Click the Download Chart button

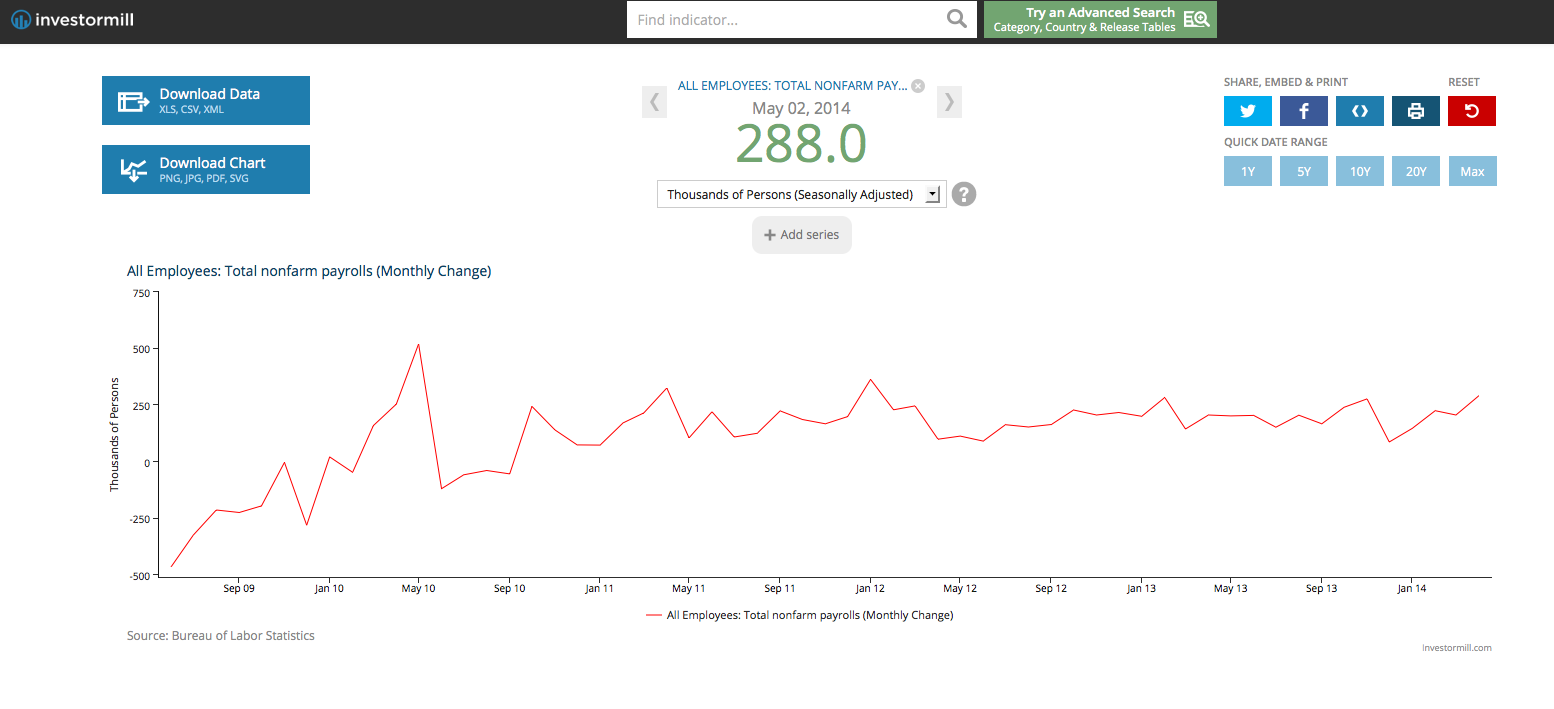click(x=206, y=169)
